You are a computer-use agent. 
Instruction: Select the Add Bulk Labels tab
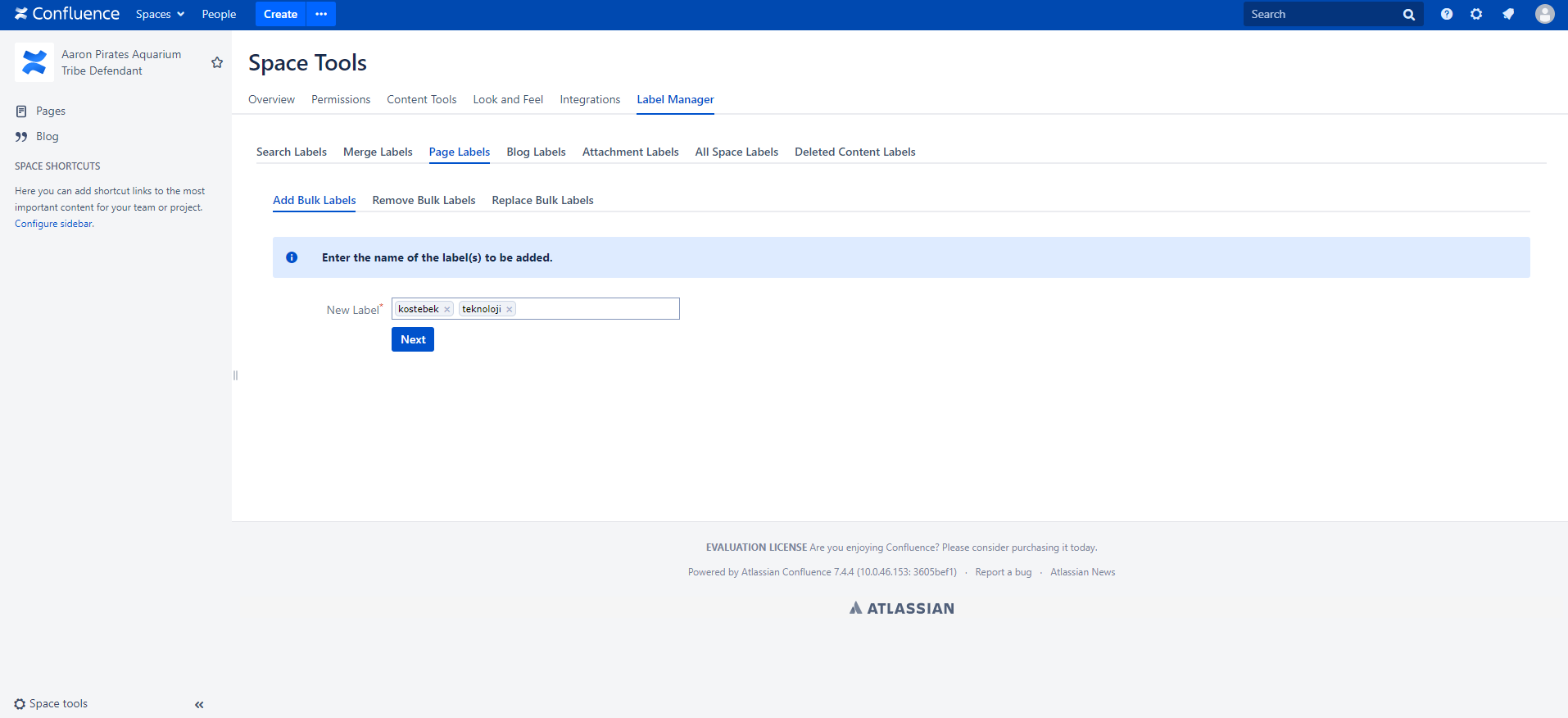(315, 200)
